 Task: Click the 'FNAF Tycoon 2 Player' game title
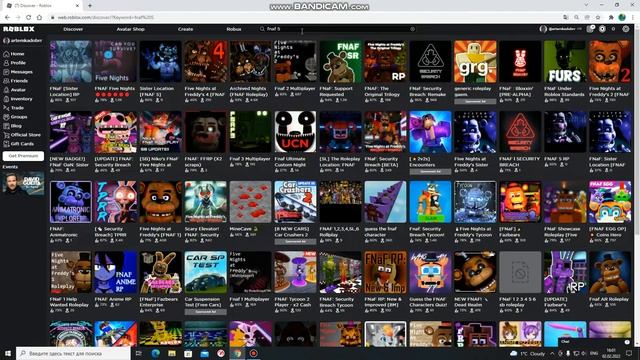coord(294,302)
